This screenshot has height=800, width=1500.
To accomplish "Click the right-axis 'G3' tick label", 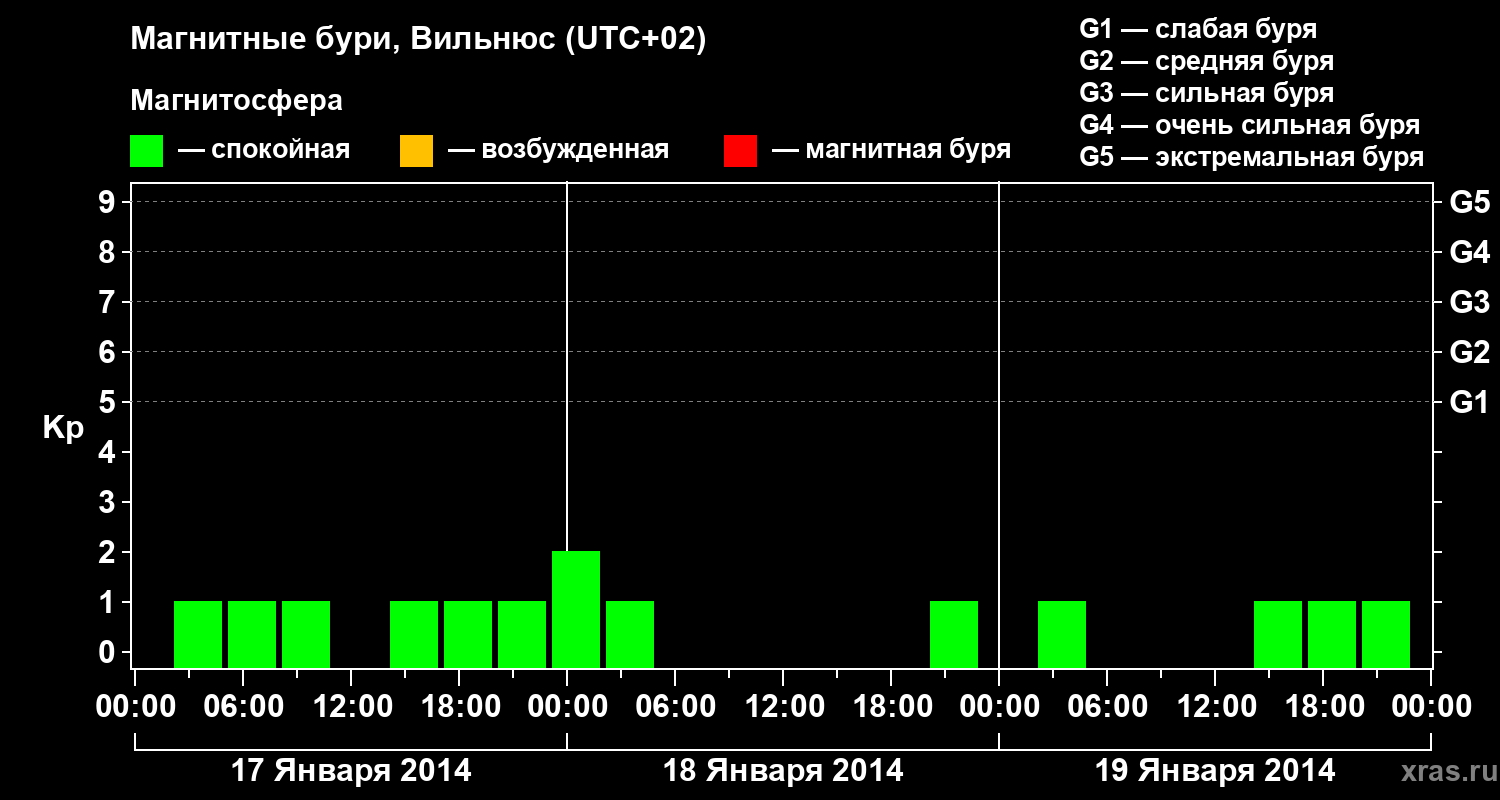I will 1470,302.
